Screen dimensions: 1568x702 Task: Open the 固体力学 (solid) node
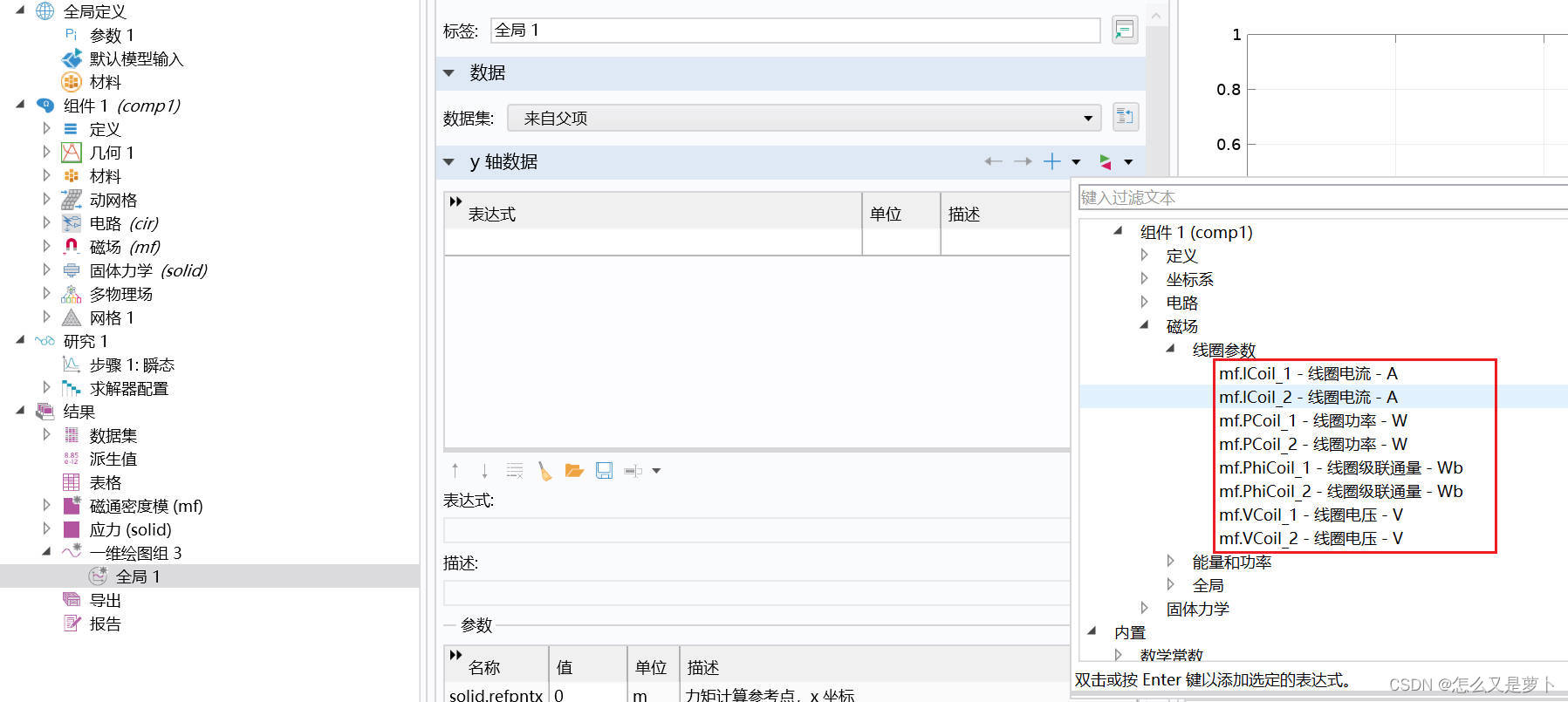[147, 270]
